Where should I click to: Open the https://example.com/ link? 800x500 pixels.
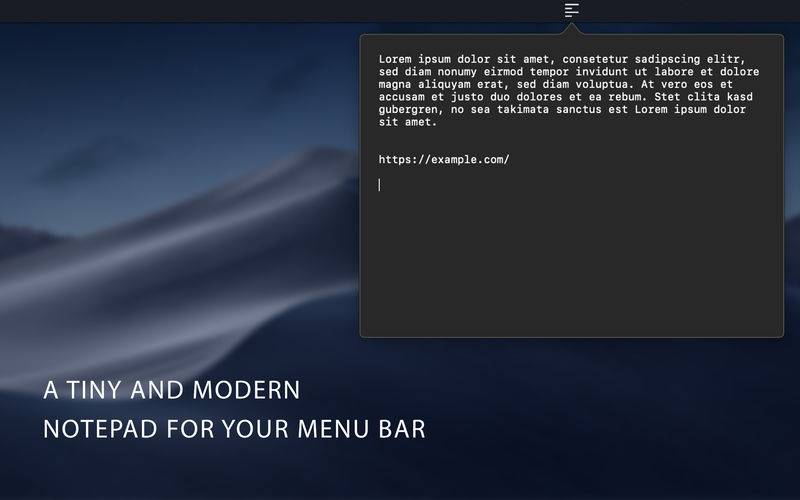[444, 160]
